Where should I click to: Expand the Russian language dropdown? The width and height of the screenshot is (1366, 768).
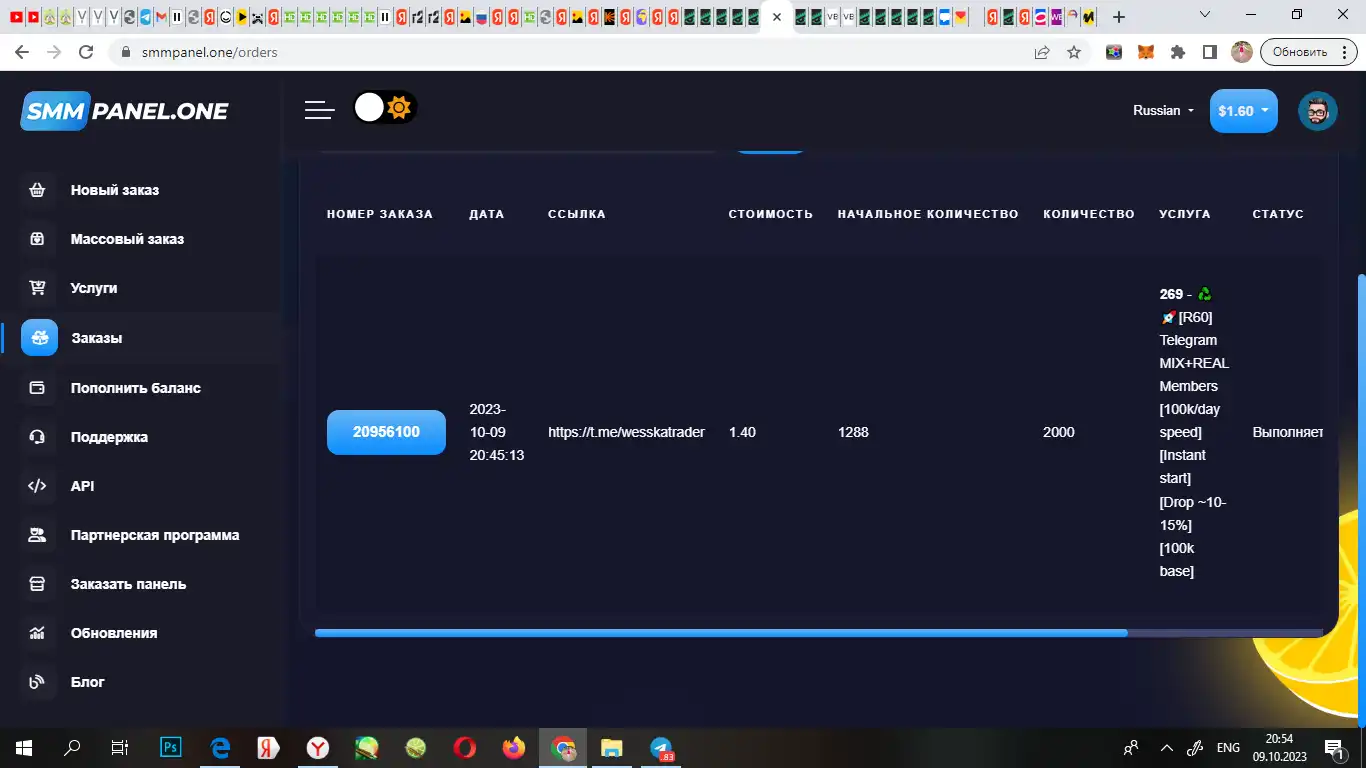click(x=1163, y=111)
